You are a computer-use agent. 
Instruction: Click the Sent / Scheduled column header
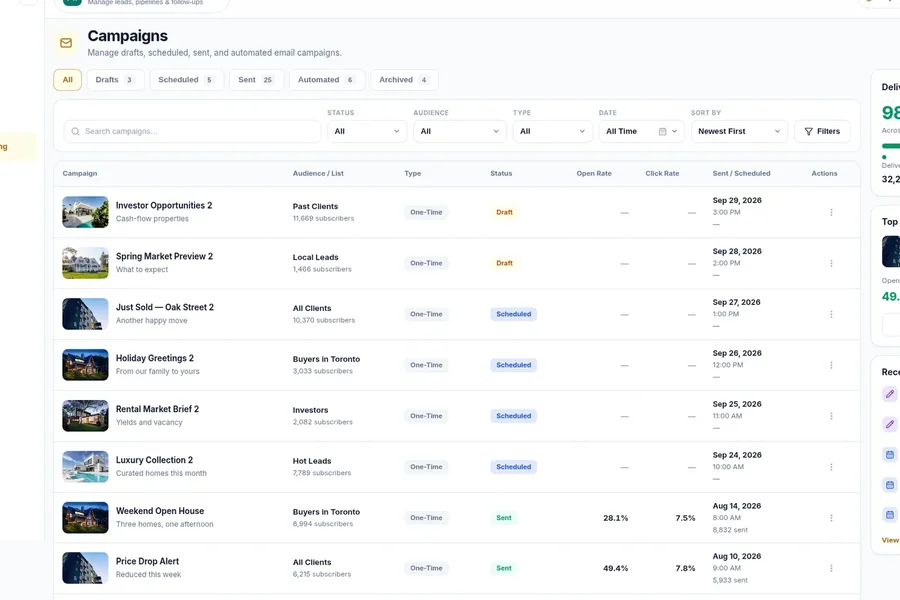pyautogui.click(x=742, y=173)
